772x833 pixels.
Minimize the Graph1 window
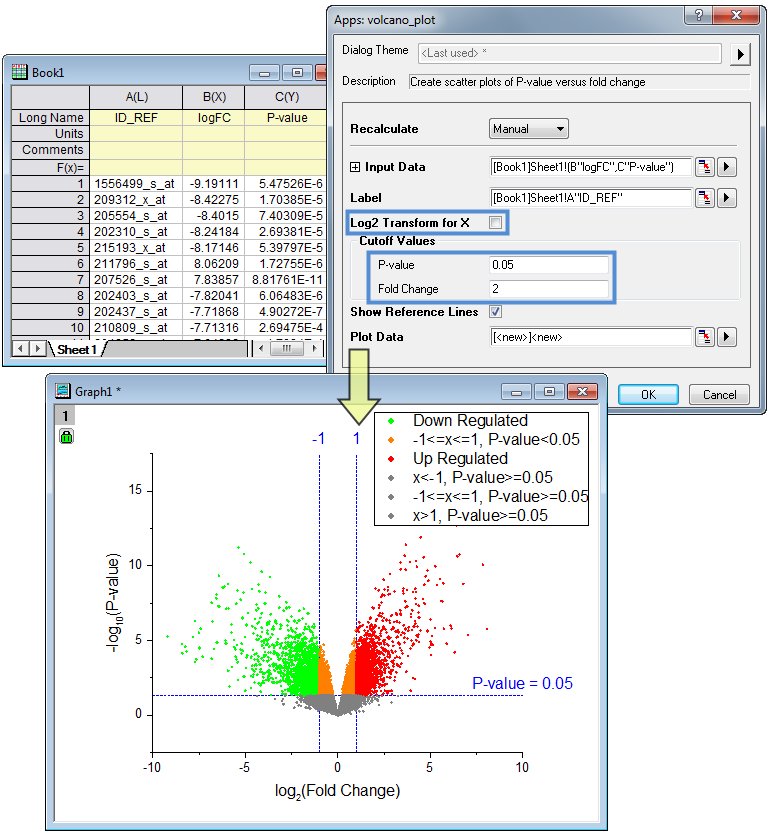tap(515, 392)
